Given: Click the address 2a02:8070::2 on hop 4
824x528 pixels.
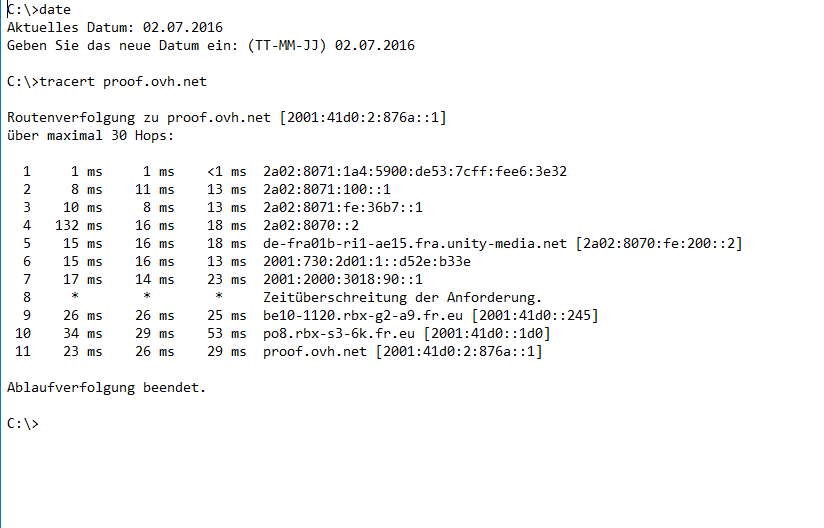Looking at the screenshot, I should pyautogui.click(x=310, y=225).
